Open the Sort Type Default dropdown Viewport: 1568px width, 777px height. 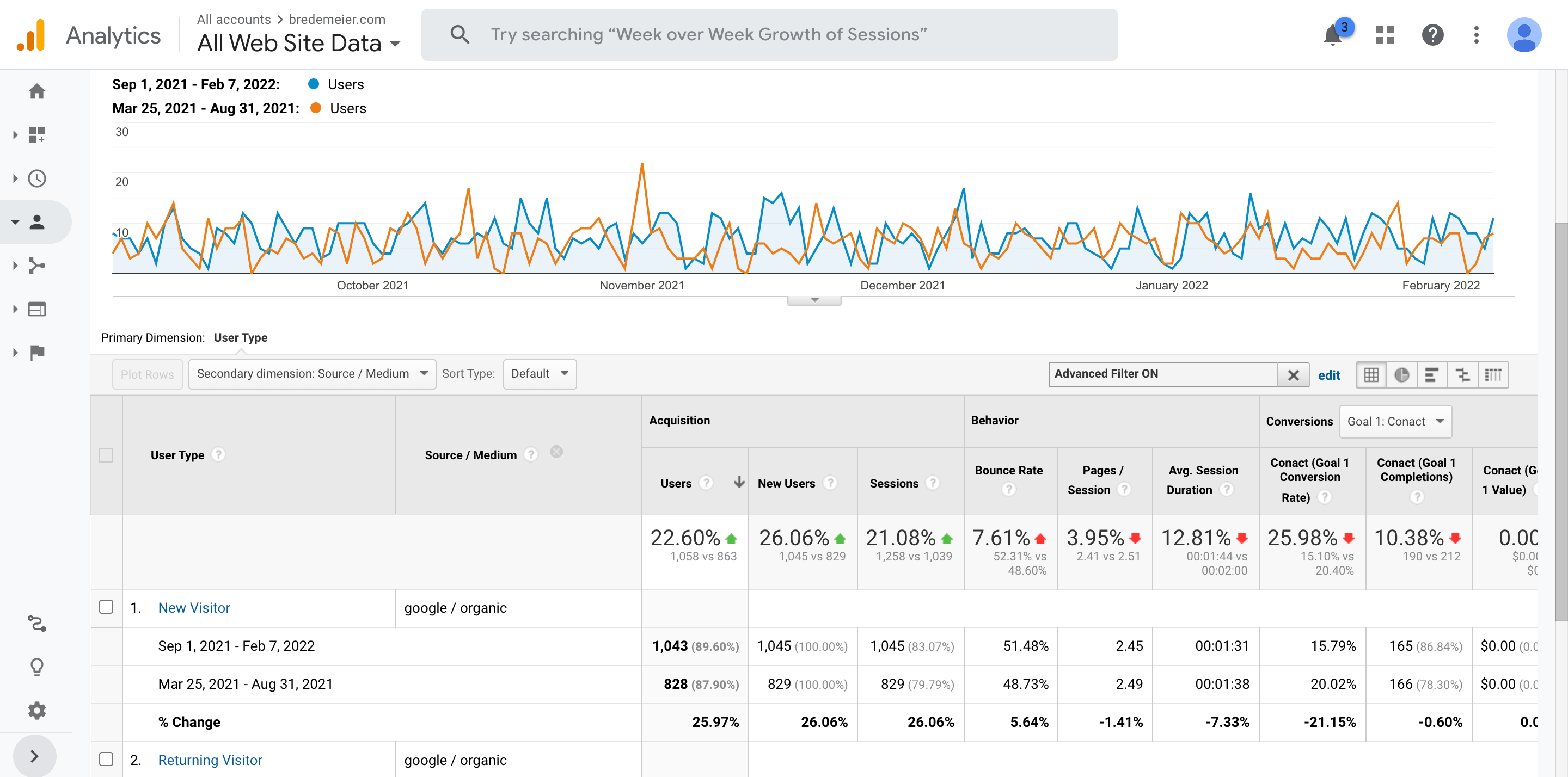pos(540,374)
